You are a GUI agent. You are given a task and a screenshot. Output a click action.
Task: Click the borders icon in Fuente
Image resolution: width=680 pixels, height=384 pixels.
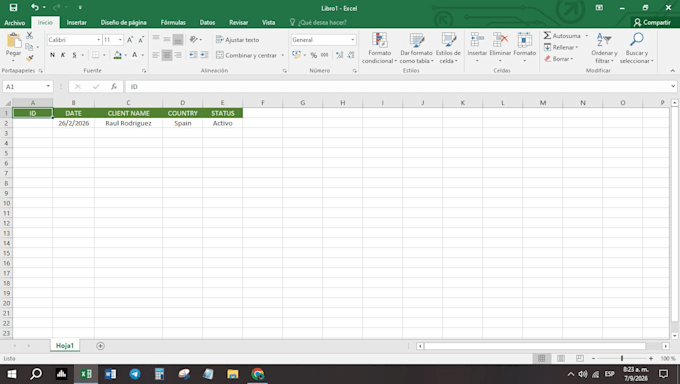(x=95, y=55)
